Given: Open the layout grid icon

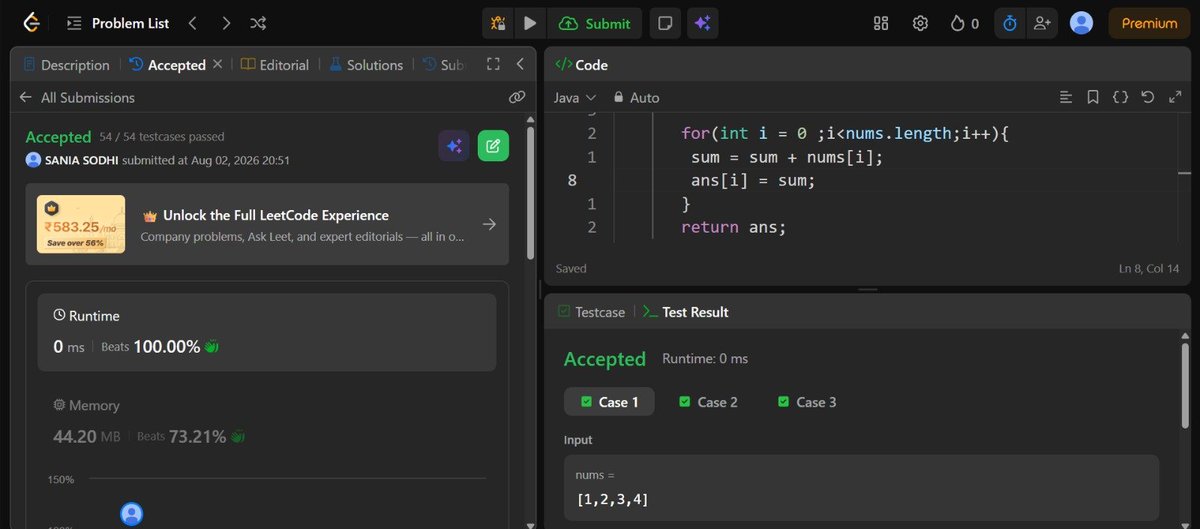Looking at the screenshot, I should 881,23.
